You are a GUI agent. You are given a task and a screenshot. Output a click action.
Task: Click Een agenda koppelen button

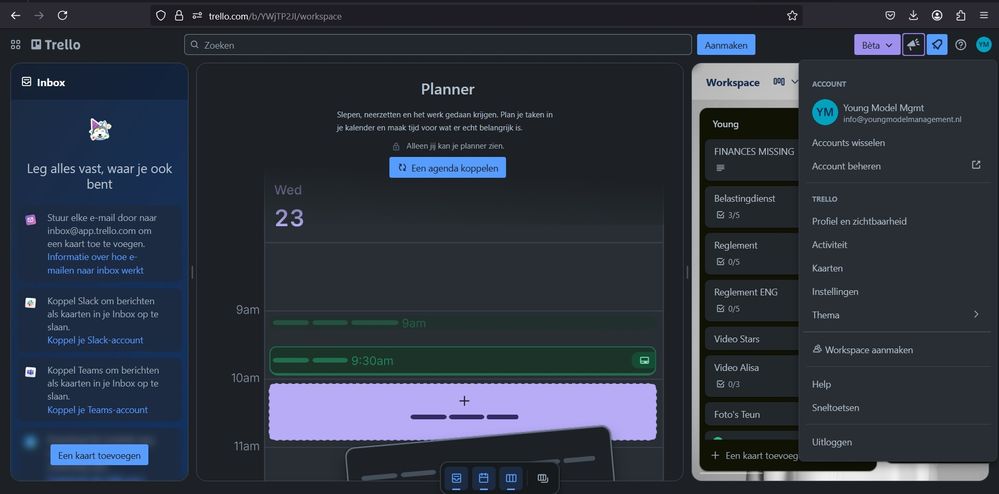pyautogui.click(x=447, y=168)
